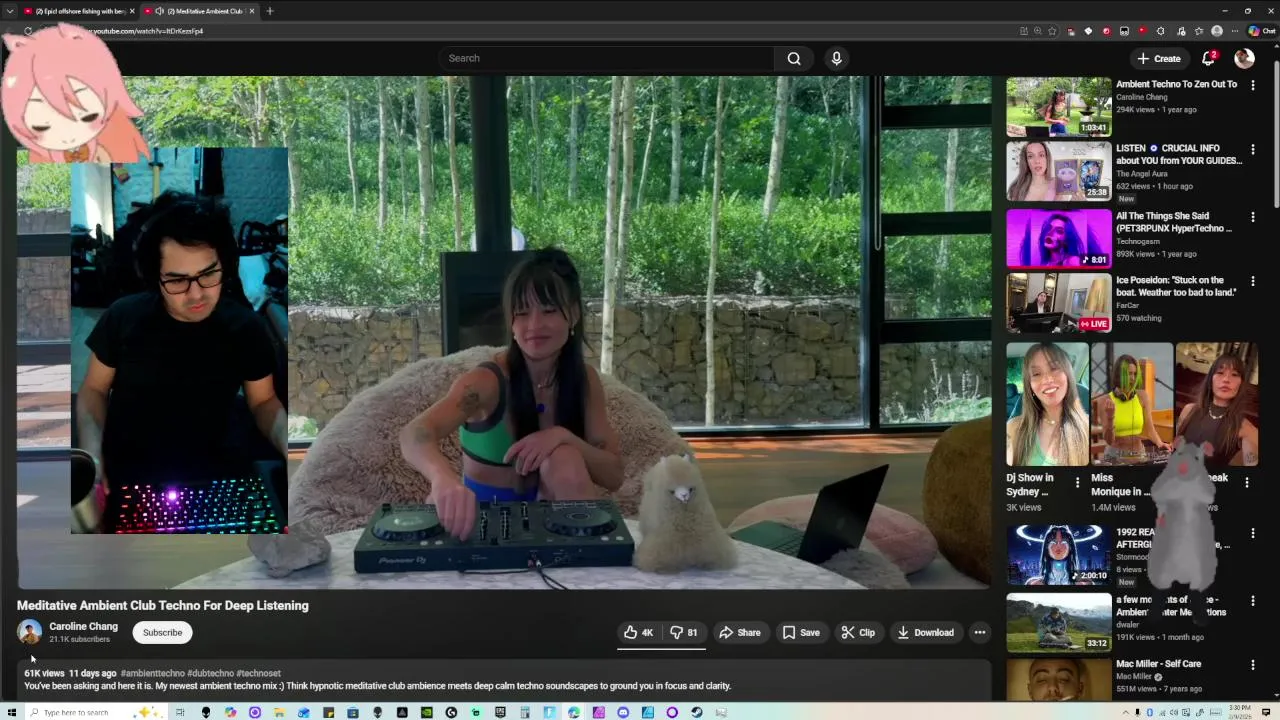Click Caroline Chang's channel avatar

pos(30,632)
